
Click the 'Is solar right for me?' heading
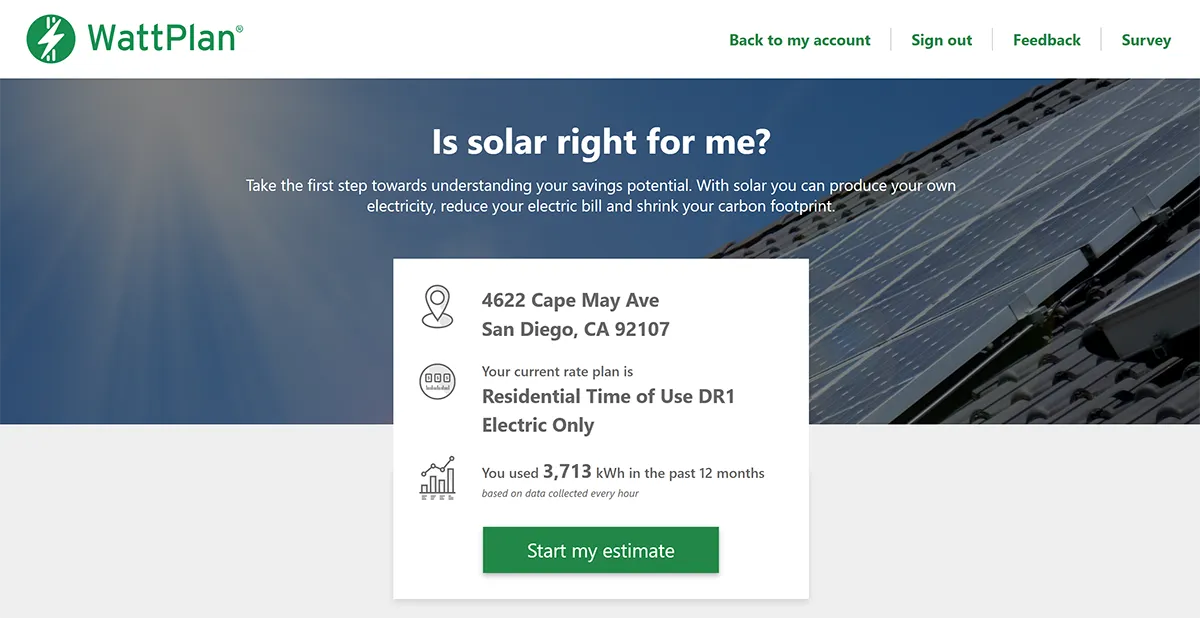(x=600, y=142)
